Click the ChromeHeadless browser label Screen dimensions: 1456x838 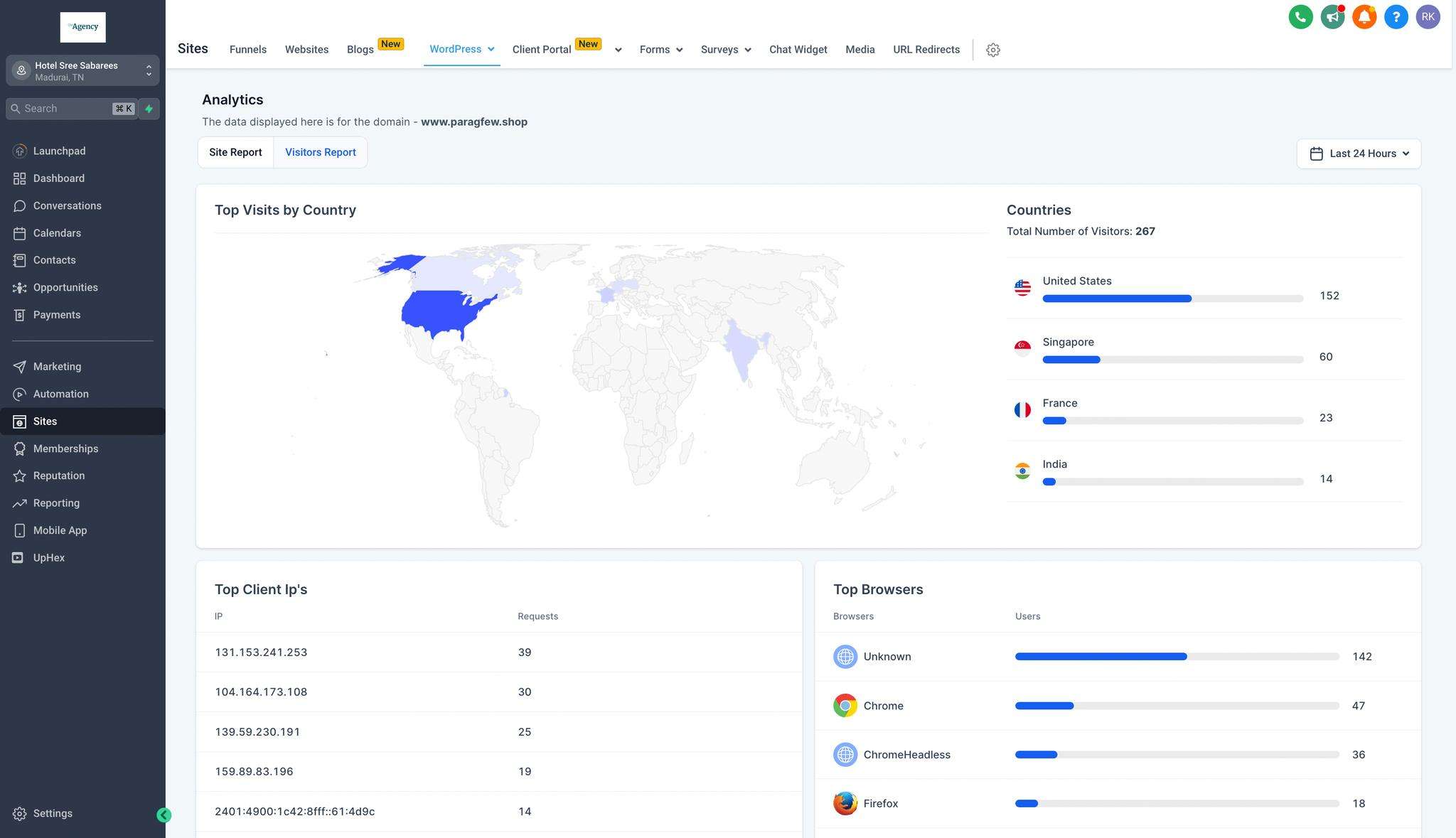(907, 755)
